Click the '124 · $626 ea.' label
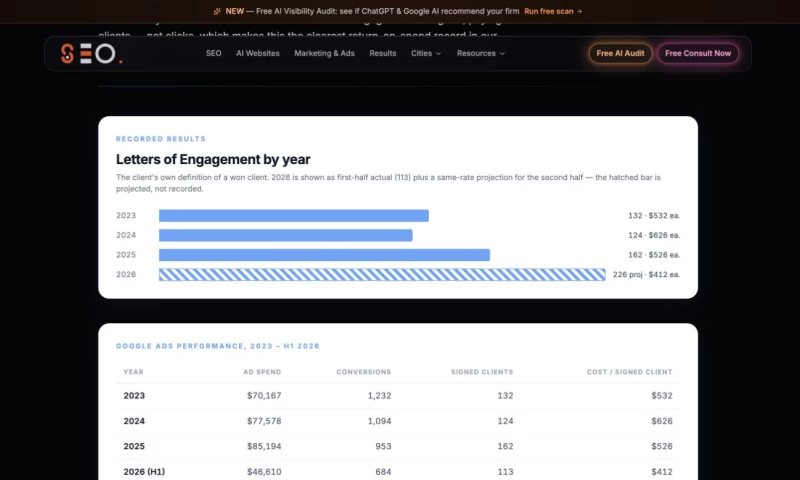 tap(654, 235)
